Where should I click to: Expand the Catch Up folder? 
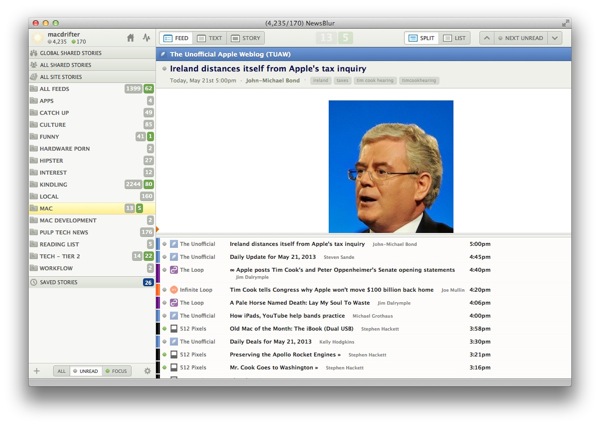click(x=92, y=113)
